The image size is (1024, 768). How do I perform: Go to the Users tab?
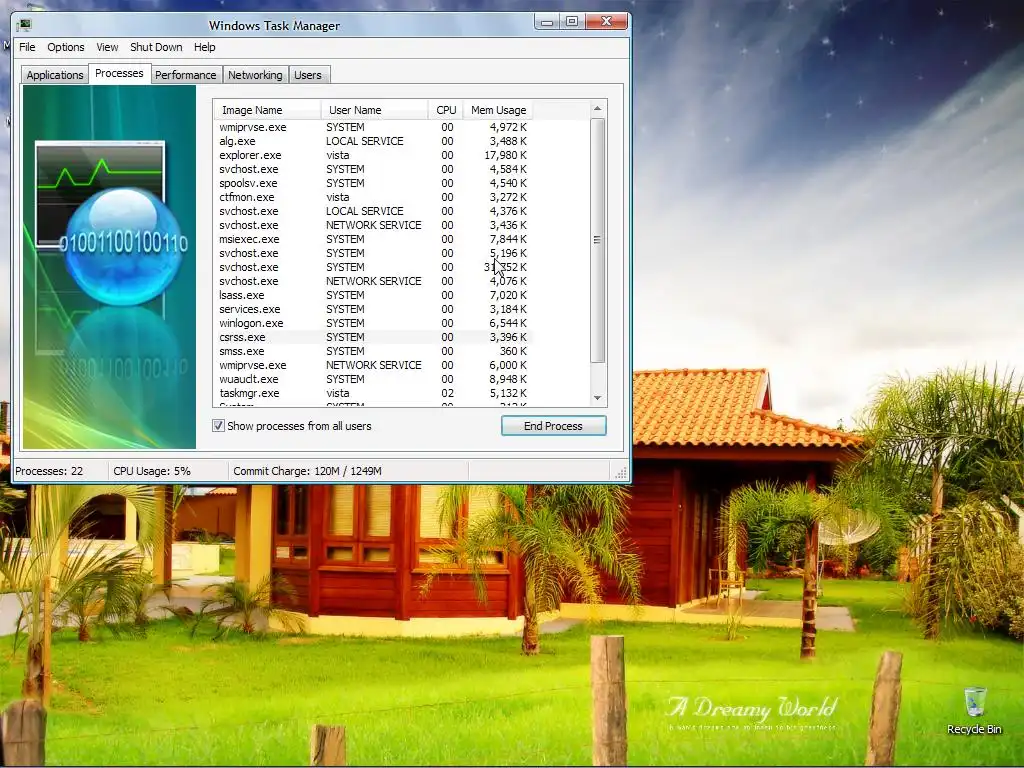[308, 75]
